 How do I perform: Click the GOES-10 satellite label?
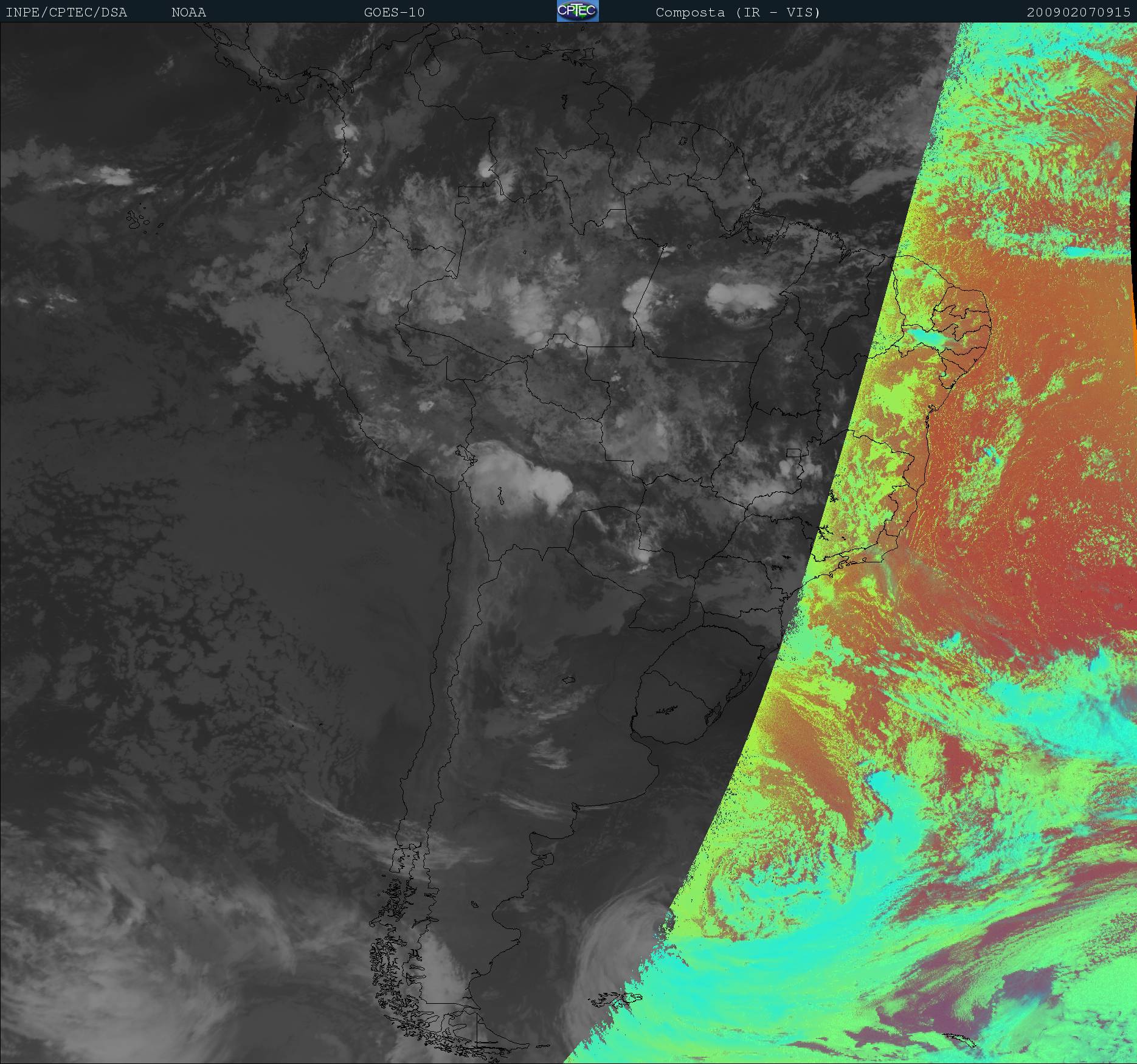coord(395,12)
